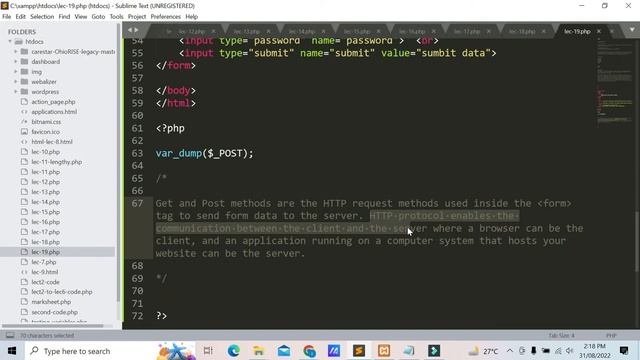The width and height of the screenshot is (640, 360).
Task: Open the tab list dropdown arrow
Action: click(x=632, y=30)
